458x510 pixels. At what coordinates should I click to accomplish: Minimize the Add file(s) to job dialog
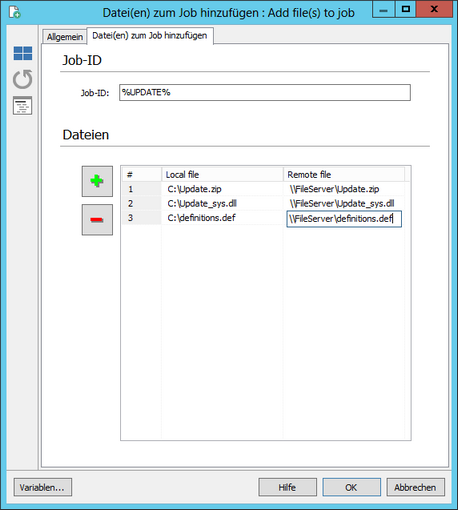coord(384,9)
